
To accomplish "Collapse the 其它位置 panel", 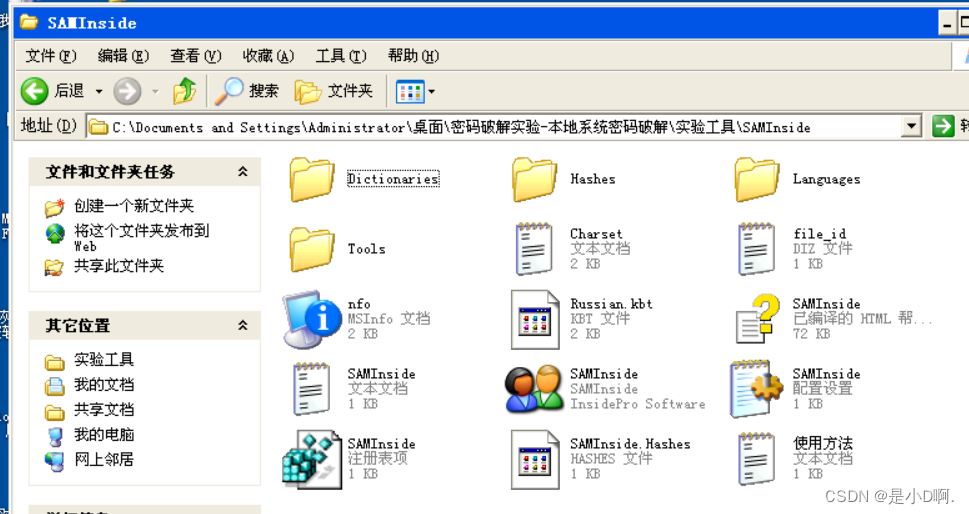I will [x=243, y=326].
